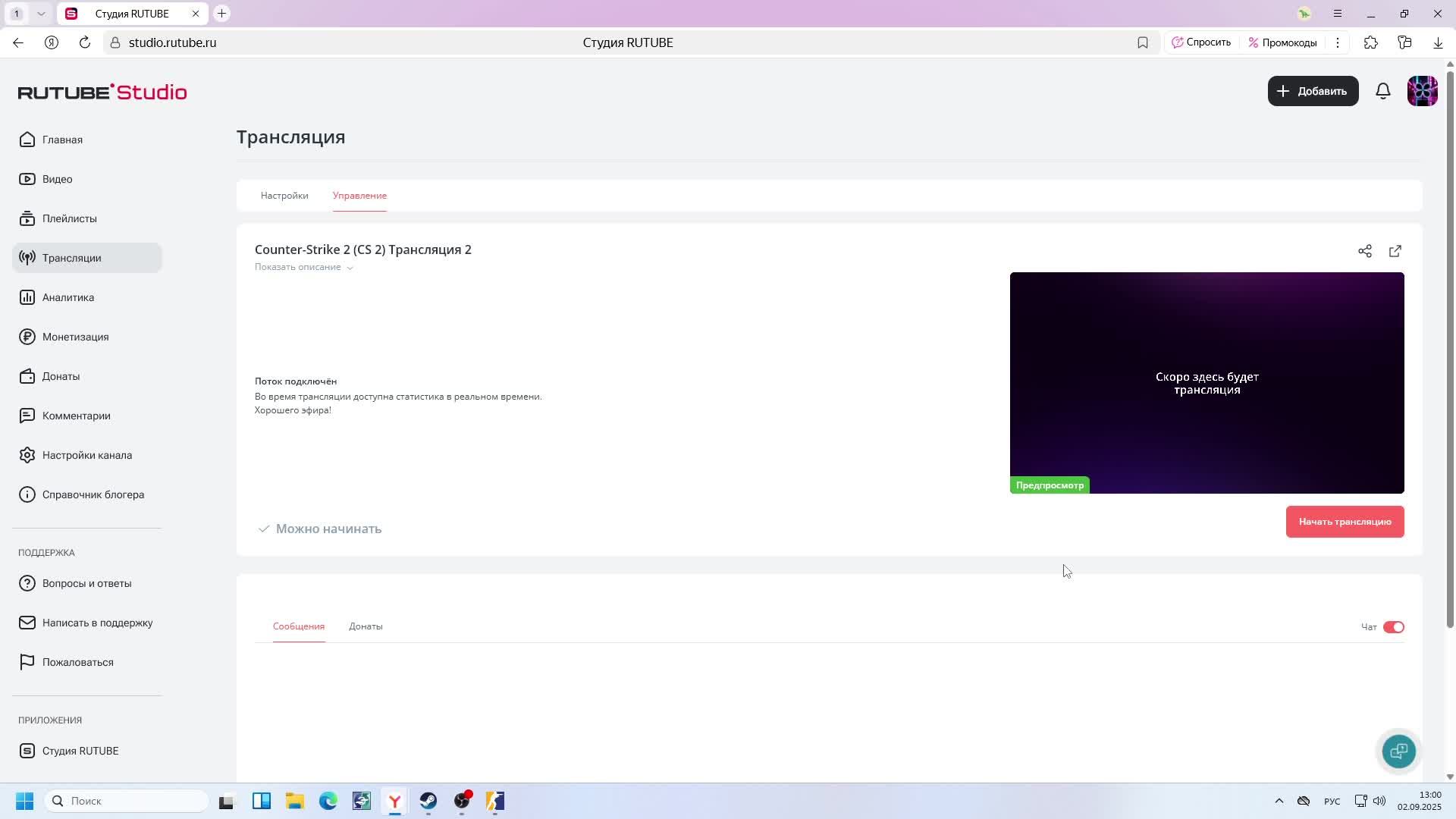
Task: Click the page vertical scrollbar
Action: click(1450, 349)
